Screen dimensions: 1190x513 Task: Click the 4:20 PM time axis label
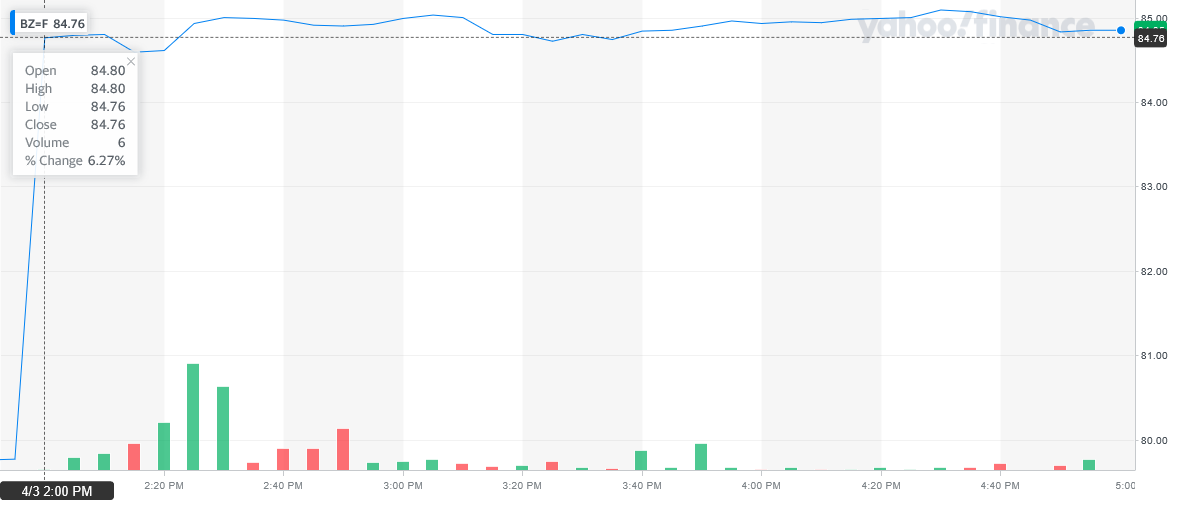[881, 485]
